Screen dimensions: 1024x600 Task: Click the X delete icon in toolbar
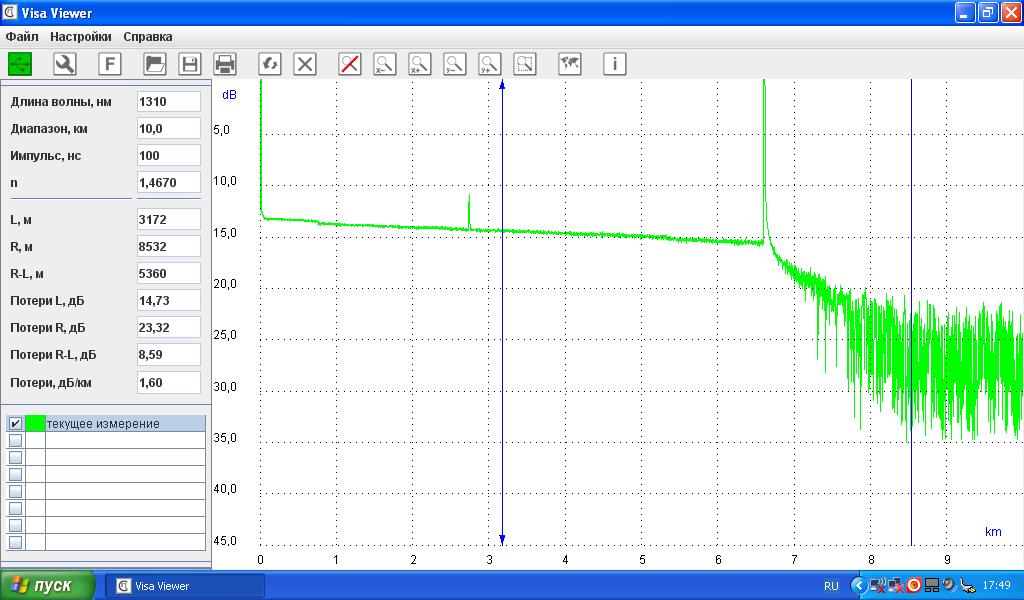(305, 64)
